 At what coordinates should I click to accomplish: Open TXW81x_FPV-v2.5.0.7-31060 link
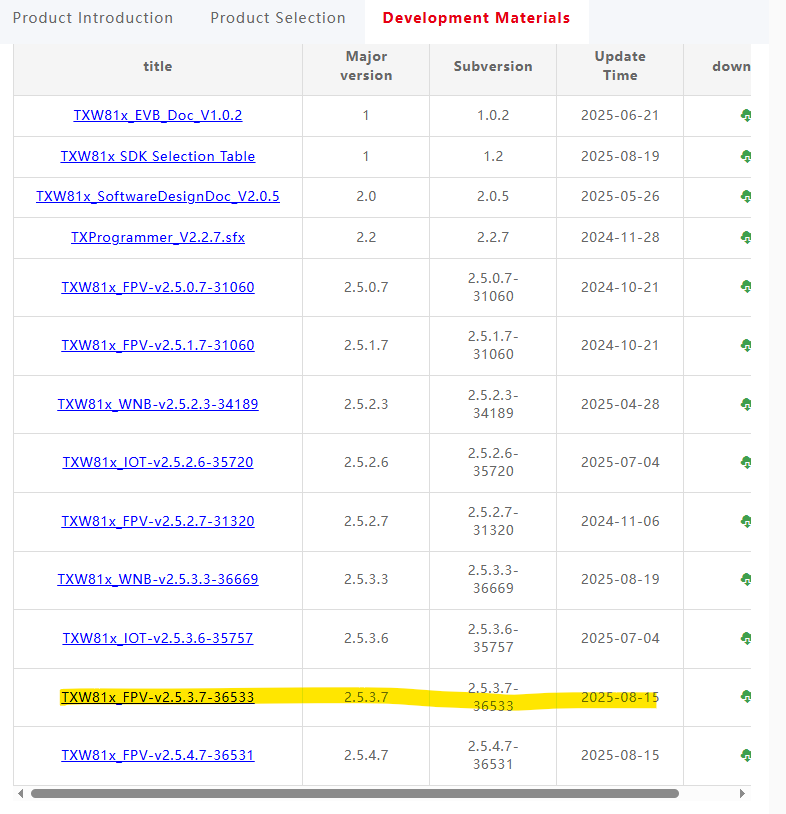(x=158, y=287)
